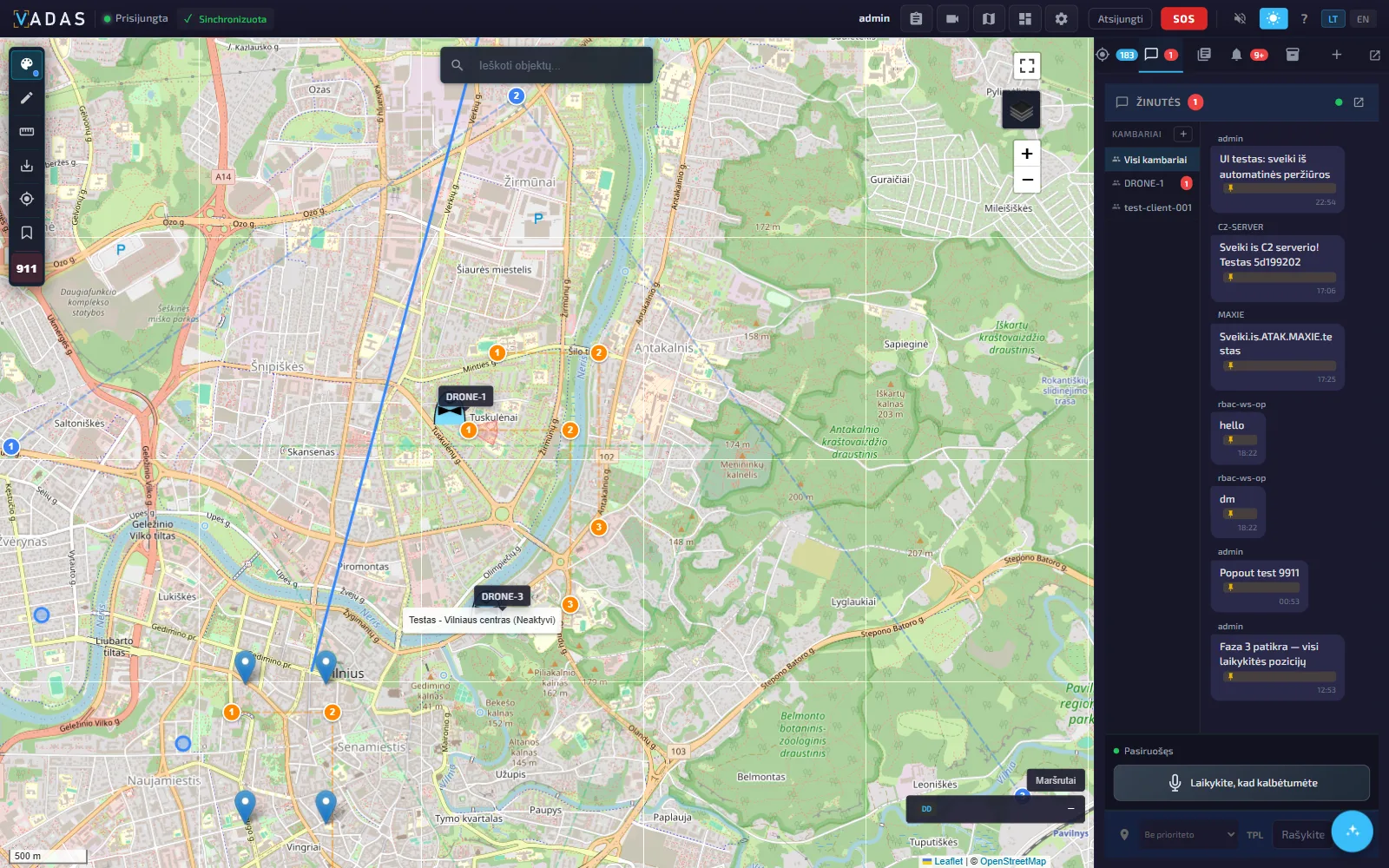Open the ruler measurement tool
The width and height of the screenshot is (1389, 868).
(x=27, y=132)
